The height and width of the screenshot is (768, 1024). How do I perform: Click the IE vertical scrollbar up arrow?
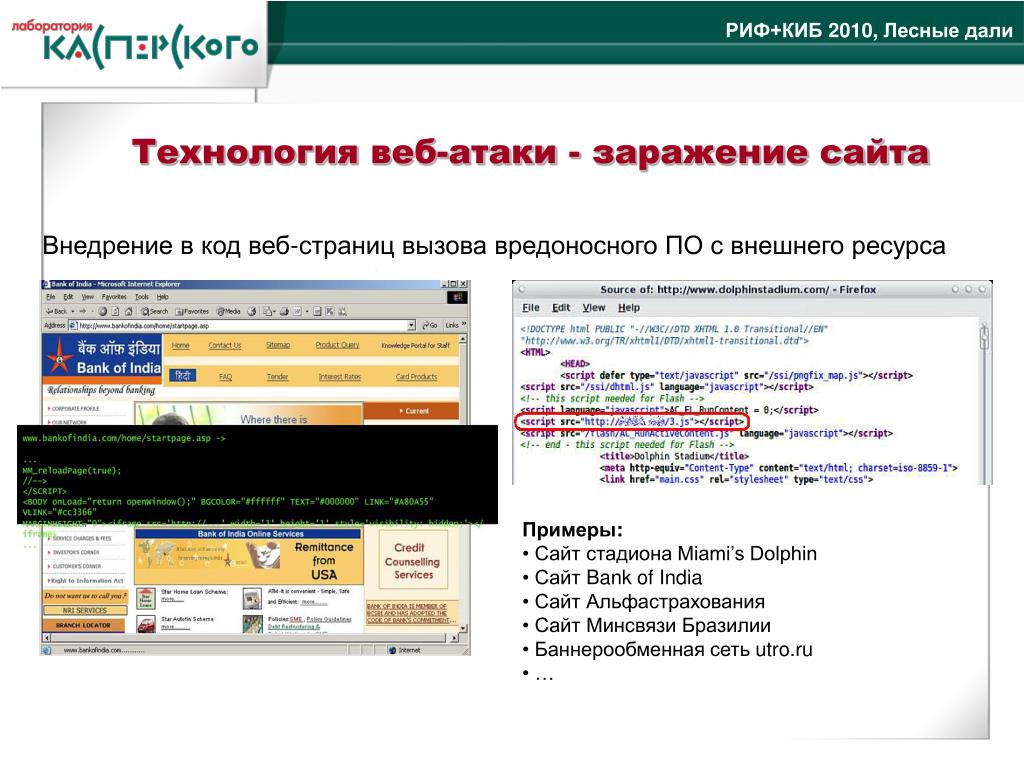pos(464,340)
